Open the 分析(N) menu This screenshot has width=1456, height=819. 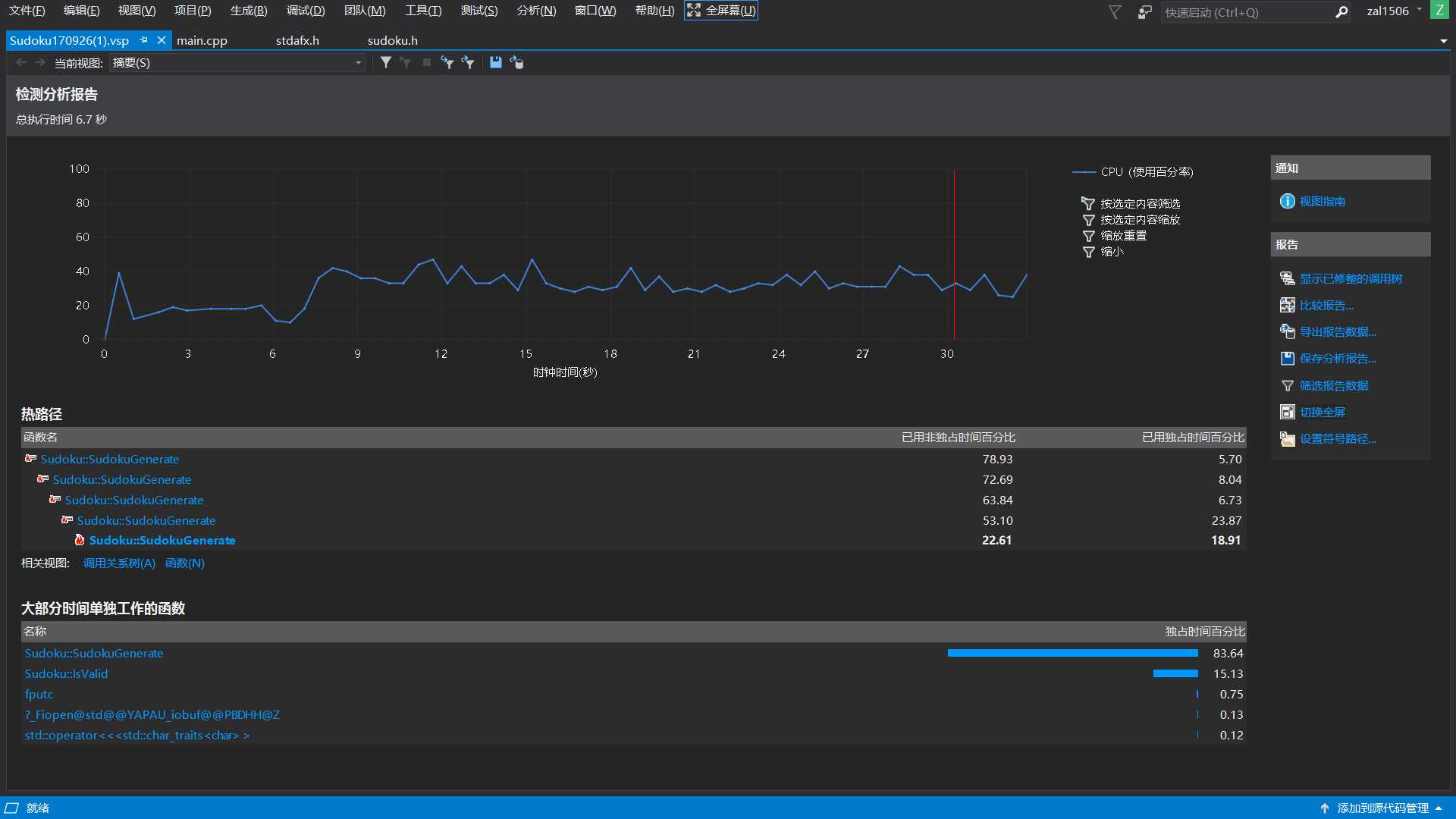tap(535, 11)
